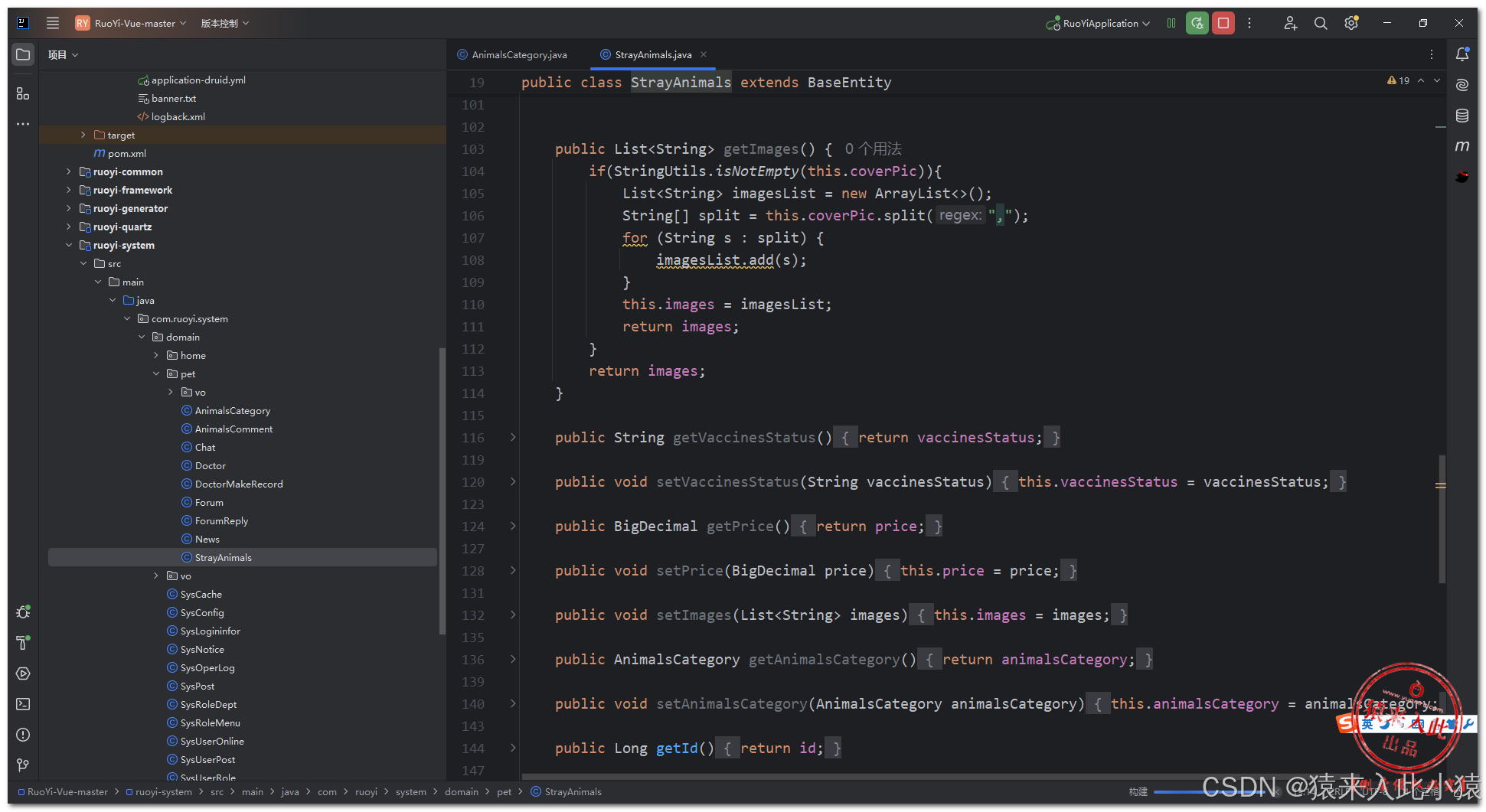Open the Doctor class in the tree

[x=210, y=465]
